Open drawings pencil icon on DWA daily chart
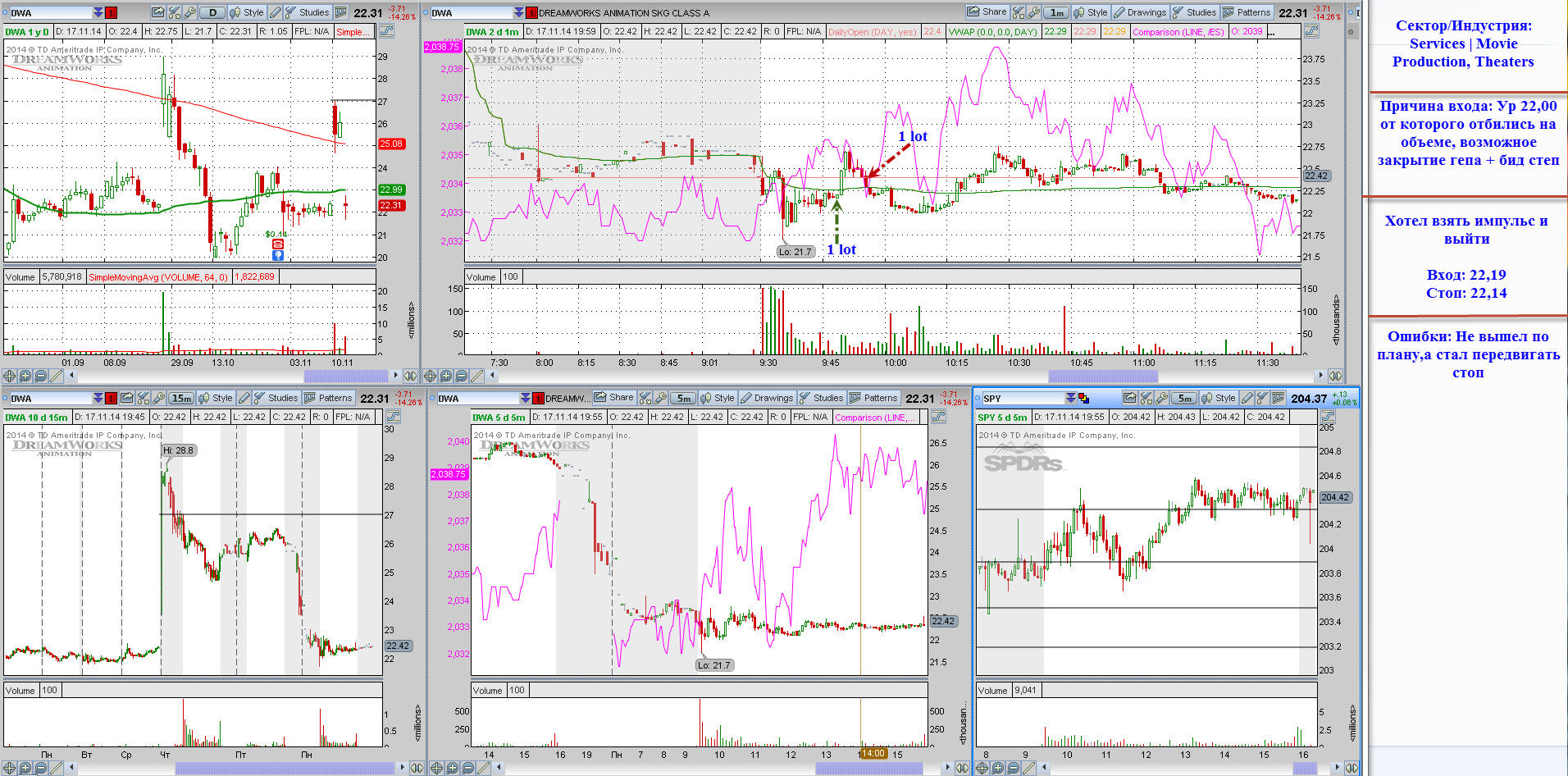This screenshot has width=1568, height=776. pos(275,12)
